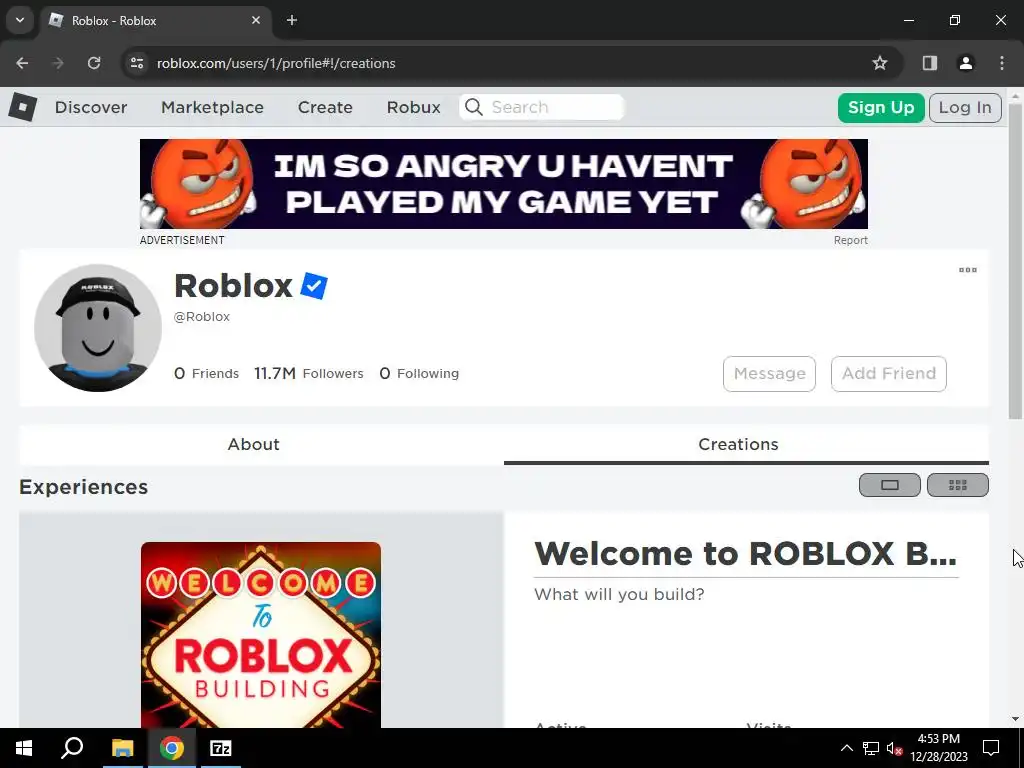Open the Chrome profile icon
Viewport: 1024px width, 768px height.
(x=966, y=63)
